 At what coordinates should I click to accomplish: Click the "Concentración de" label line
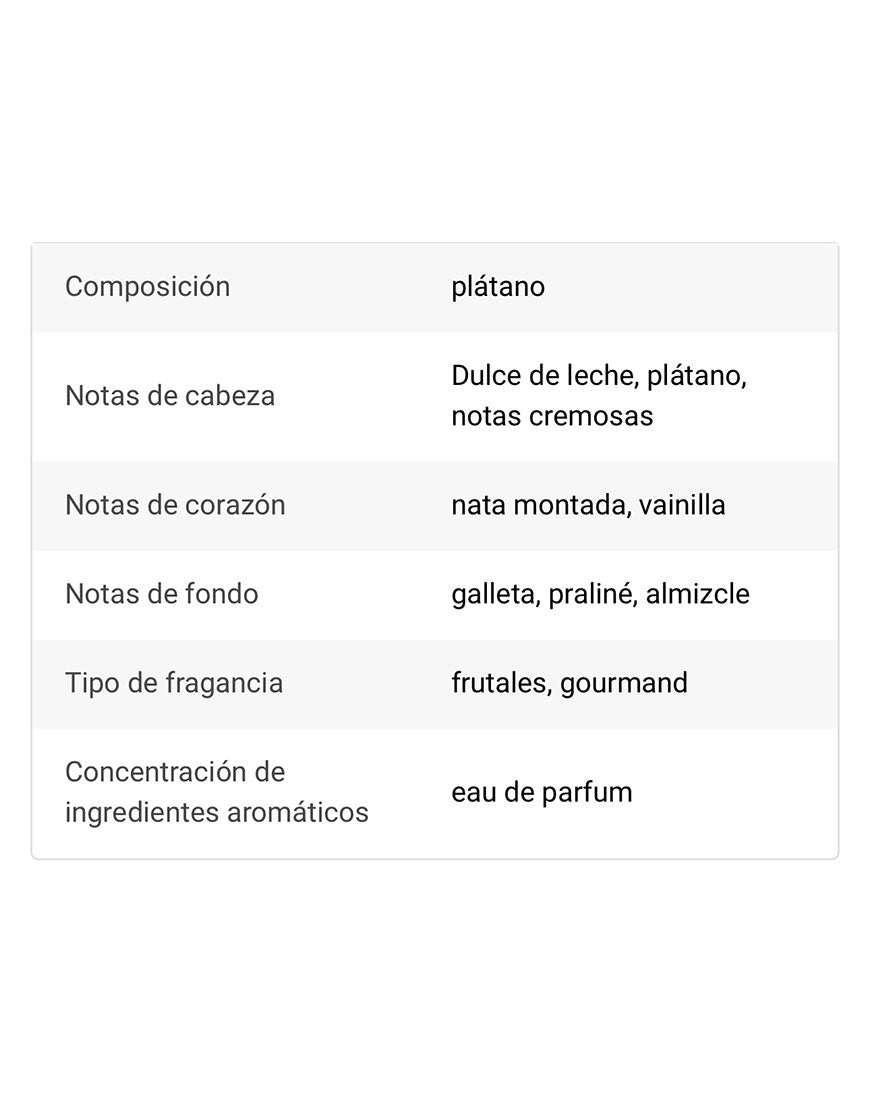(x=175, y=772)
